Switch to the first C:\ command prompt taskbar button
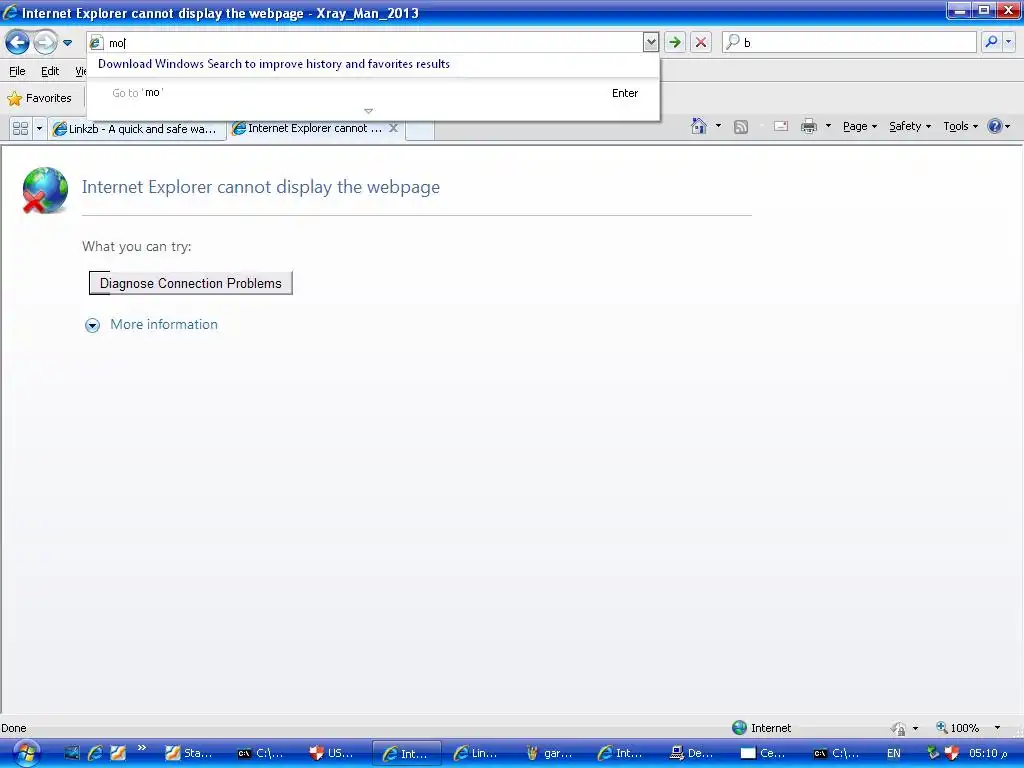1024x768 pixels. (261, 753)
